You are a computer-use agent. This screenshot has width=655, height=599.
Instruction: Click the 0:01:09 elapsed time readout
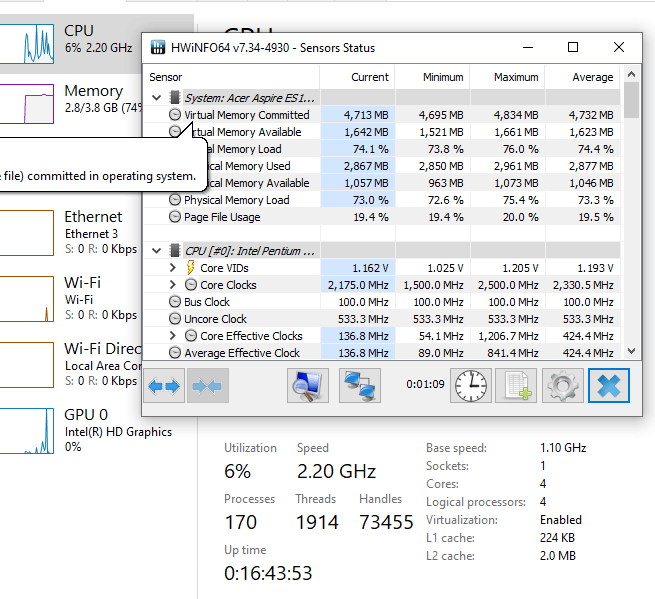point(425,384)
